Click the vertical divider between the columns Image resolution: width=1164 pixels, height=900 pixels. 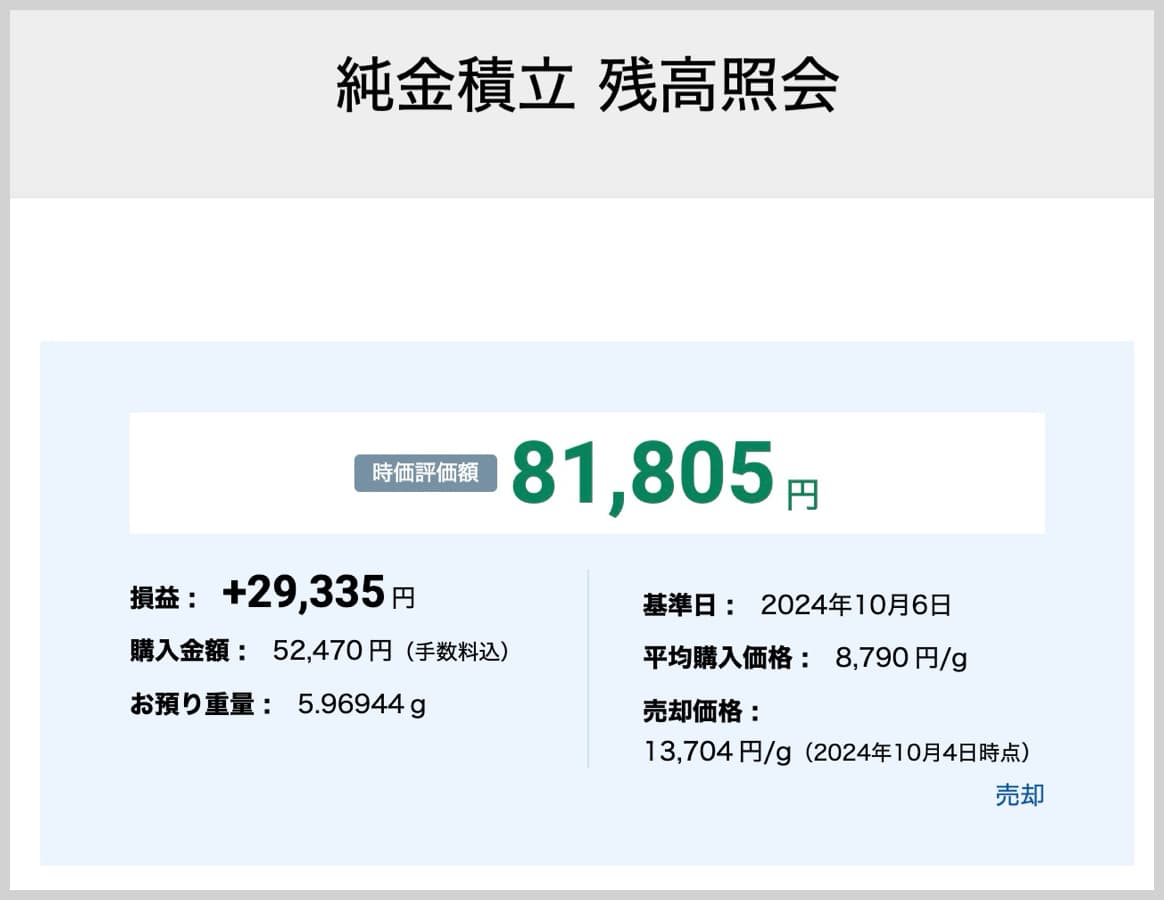click(588, 668)
